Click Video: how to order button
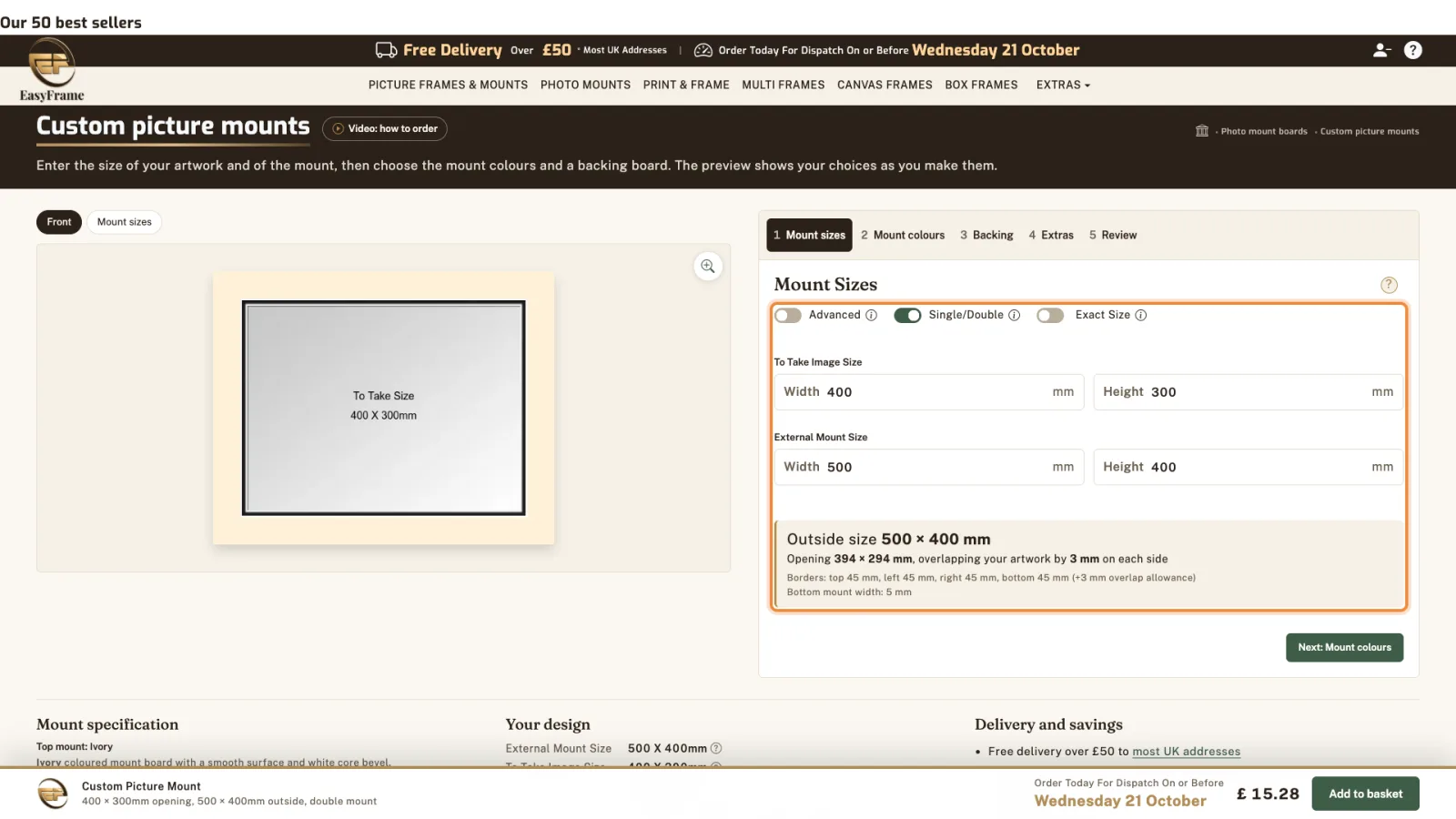 pos(385,128)
